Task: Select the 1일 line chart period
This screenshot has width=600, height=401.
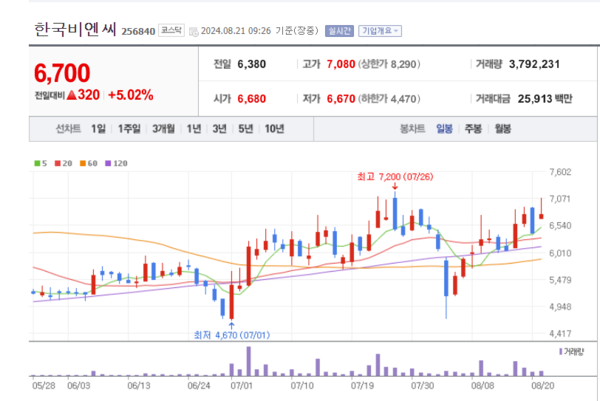Action: click(98, 129)
